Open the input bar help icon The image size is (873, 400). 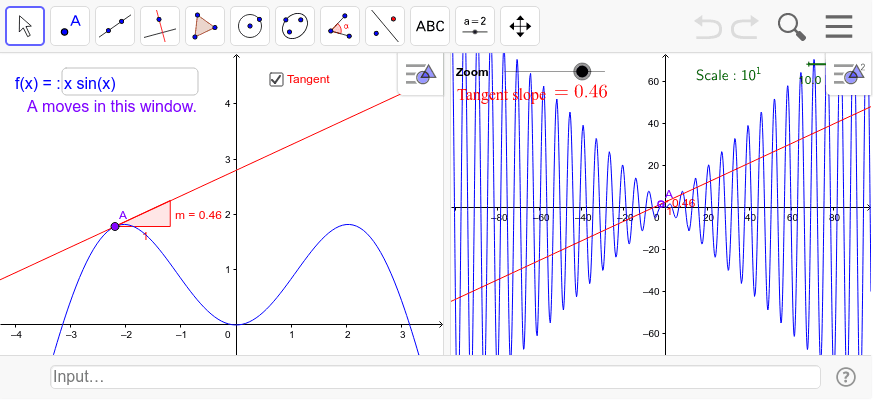coord(846,377)
